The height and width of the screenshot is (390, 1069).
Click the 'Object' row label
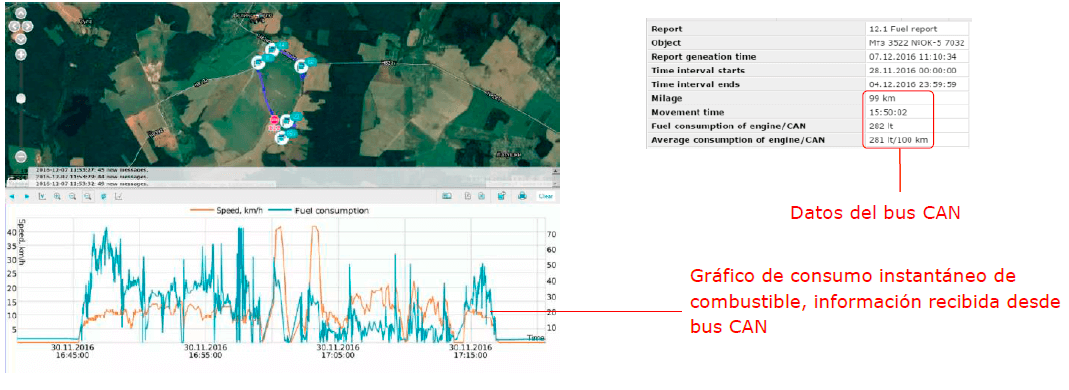pos(667,43)
